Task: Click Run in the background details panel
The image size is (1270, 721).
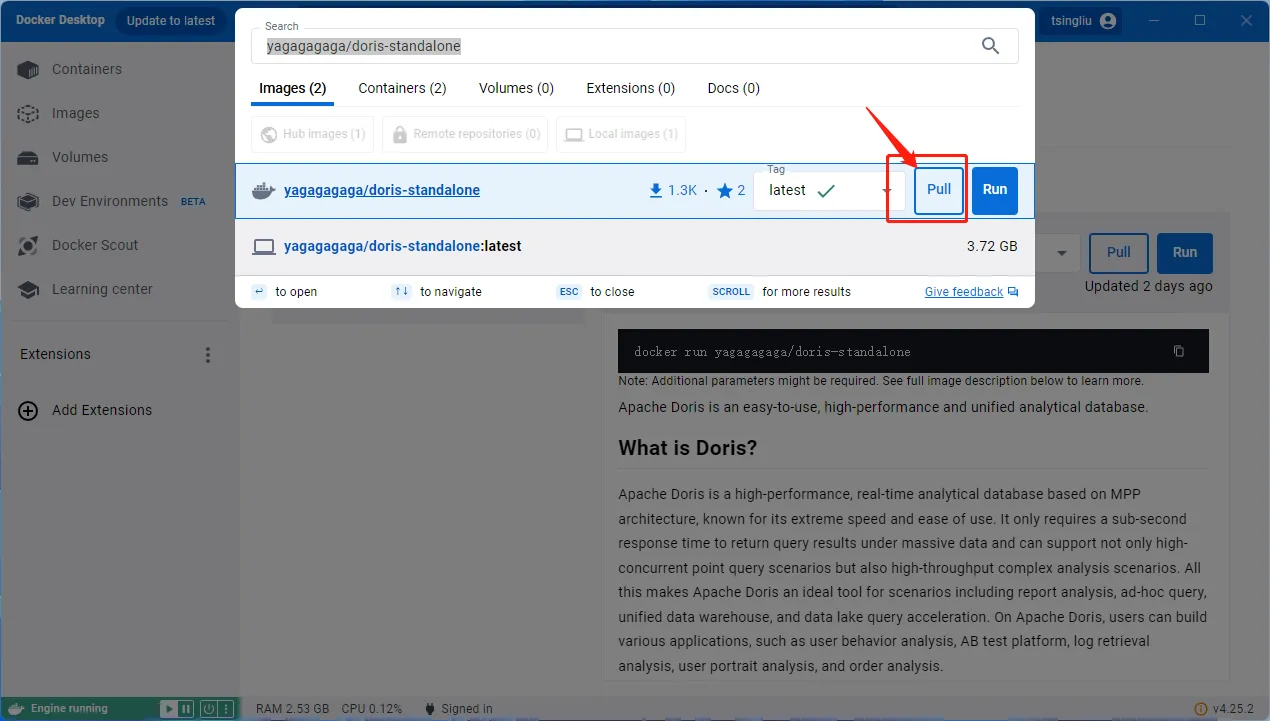Action: [x=1185, y=253]
